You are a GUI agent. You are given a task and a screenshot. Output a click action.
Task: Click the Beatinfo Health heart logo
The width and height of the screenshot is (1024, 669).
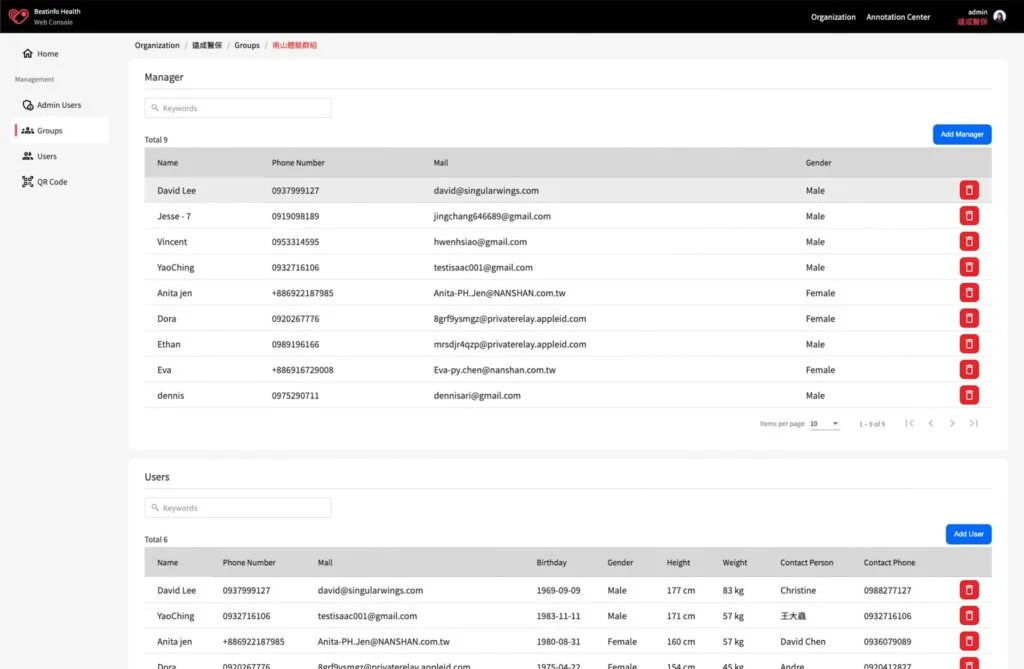pos(18,16)
